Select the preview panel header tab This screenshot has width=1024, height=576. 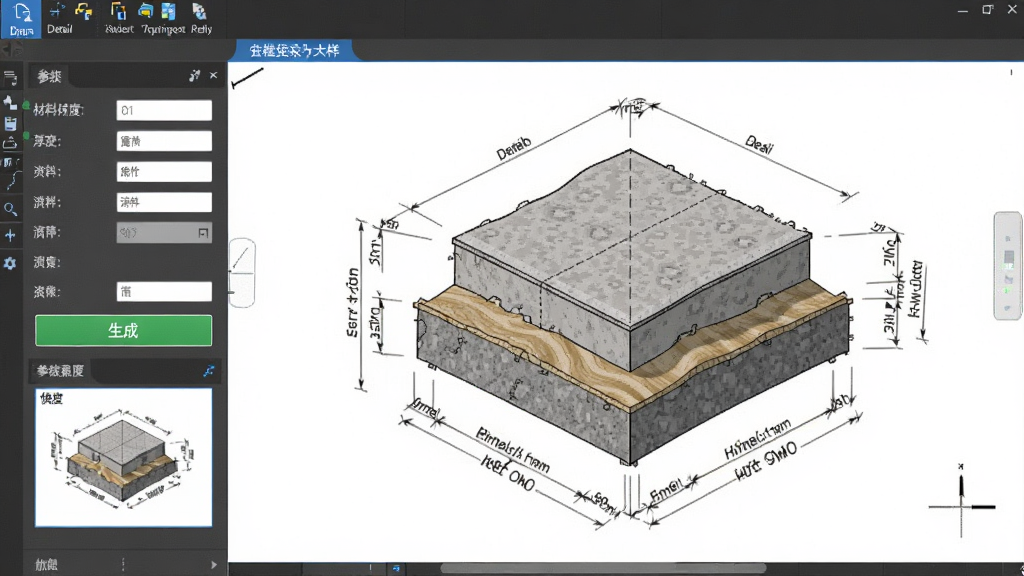point(60,371)
